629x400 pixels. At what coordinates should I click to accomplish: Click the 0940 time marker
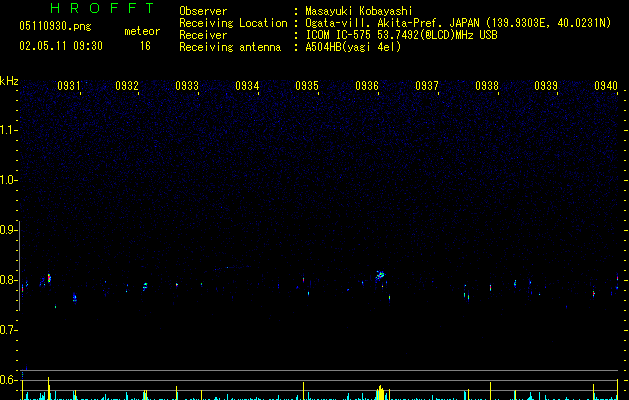(606, 86)
